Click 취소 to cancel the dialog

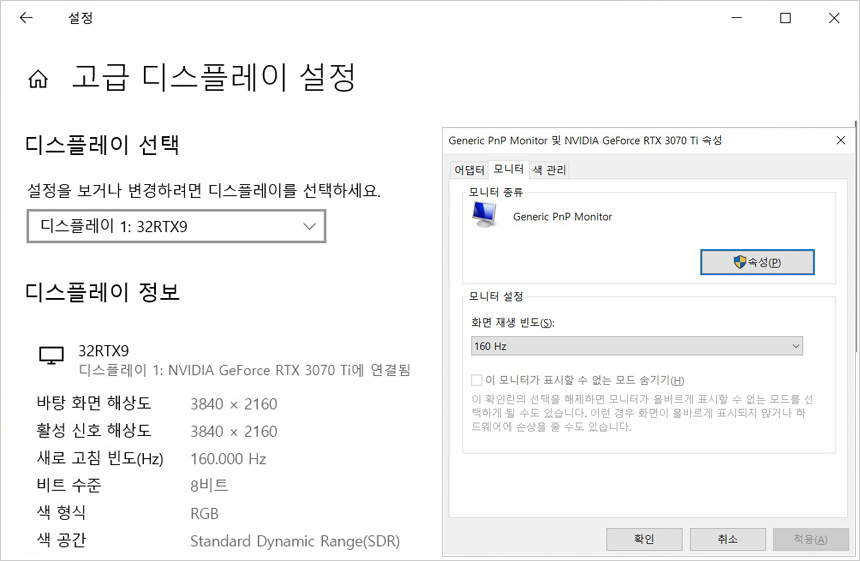pyautogui.click(x=727, y=539)
